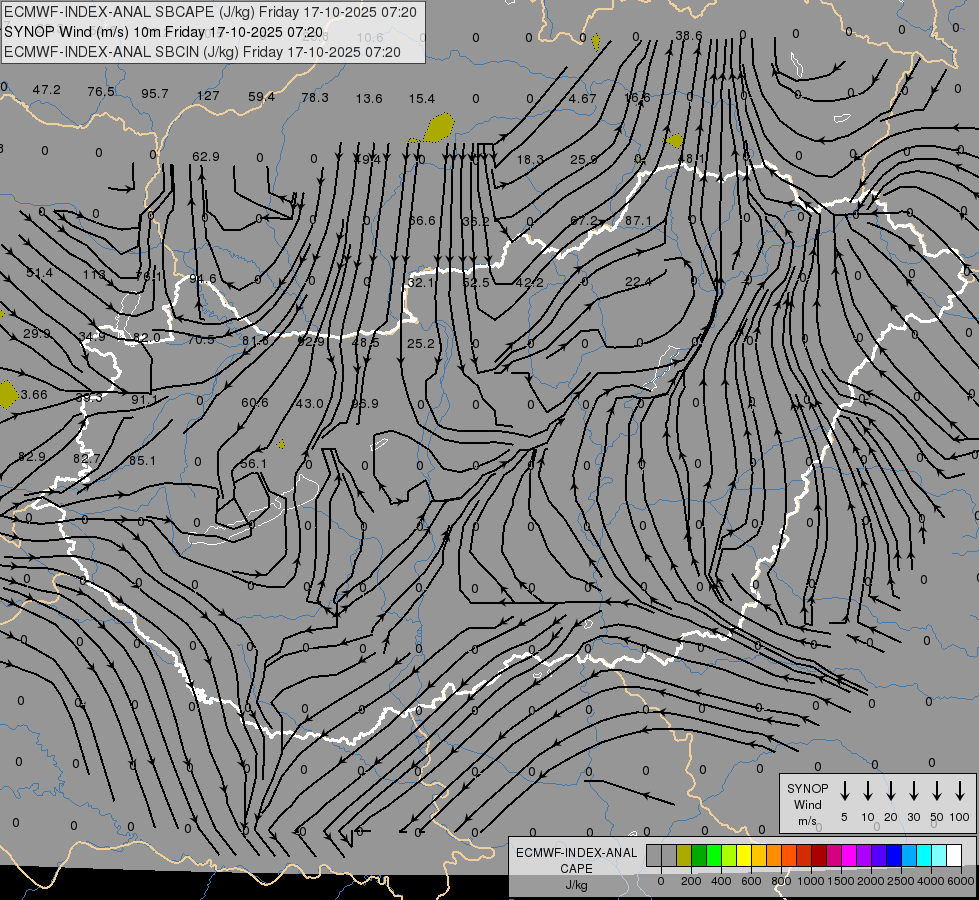Viewport: 979px width, 900px height.
Task: Pick the white swatch ending the CAPE scale
Action: (954, 856)
